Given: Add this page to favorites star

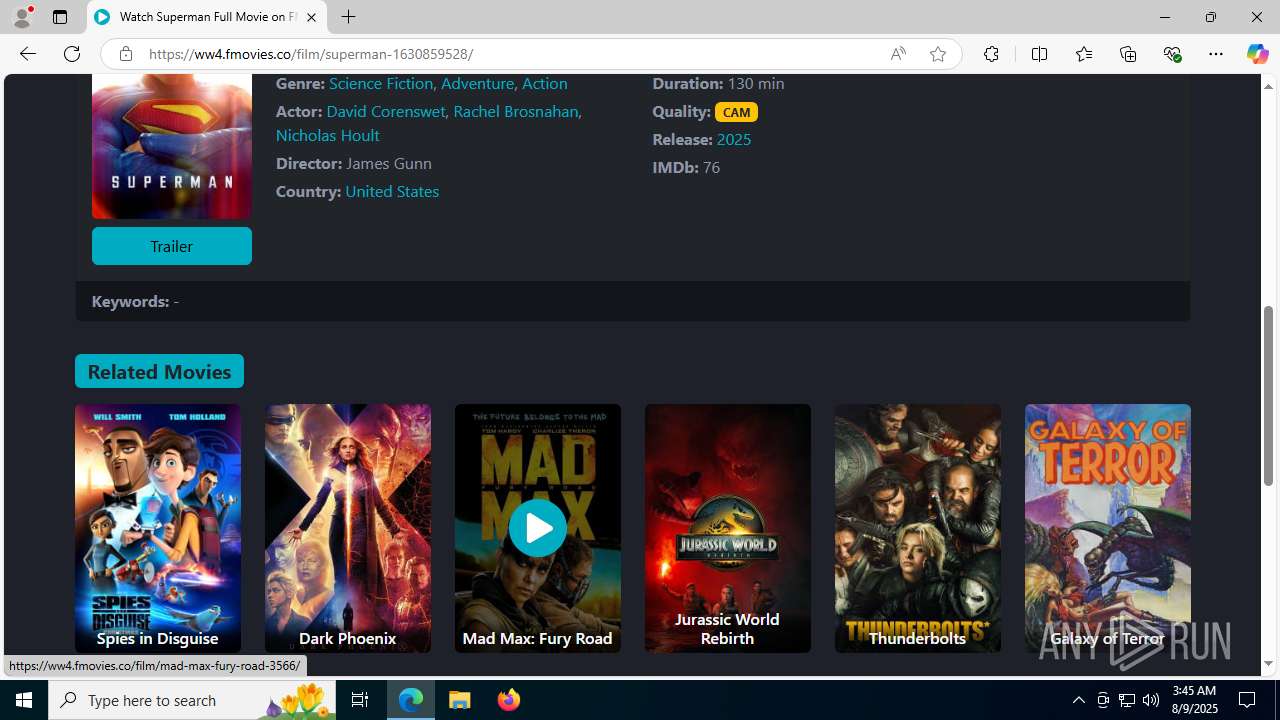Looking at the screenshot, I should pos(938,54).
